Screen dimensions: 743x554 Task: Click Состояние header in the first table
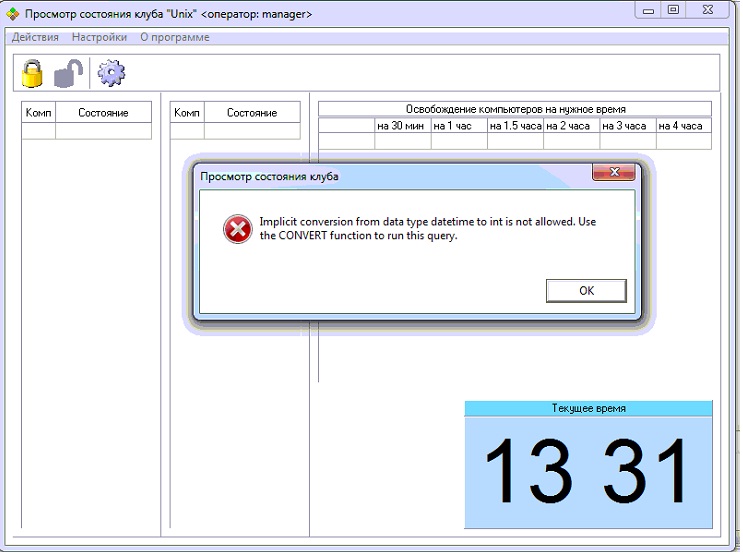pos(103,112)
